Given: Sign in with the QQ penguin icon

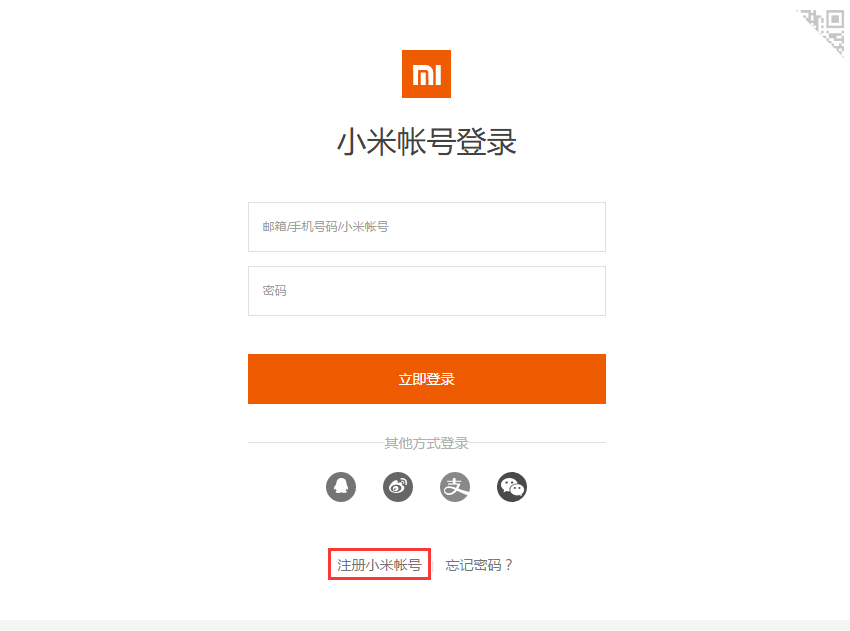Looking at the screenshot, I should tap(341, 487).
